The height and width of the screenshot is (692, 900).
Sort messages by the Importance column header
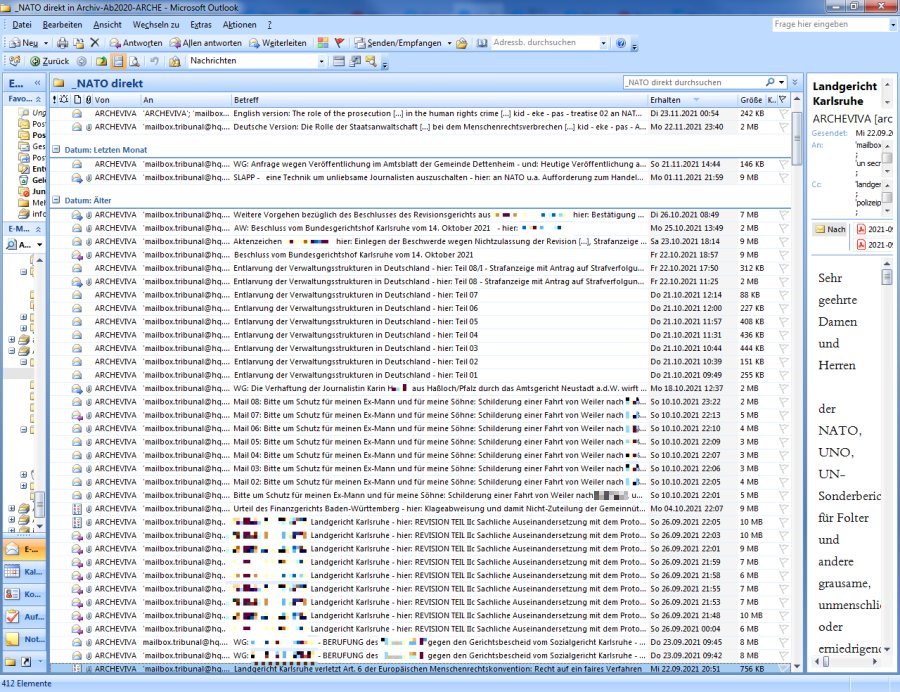[x=55, y=100]
